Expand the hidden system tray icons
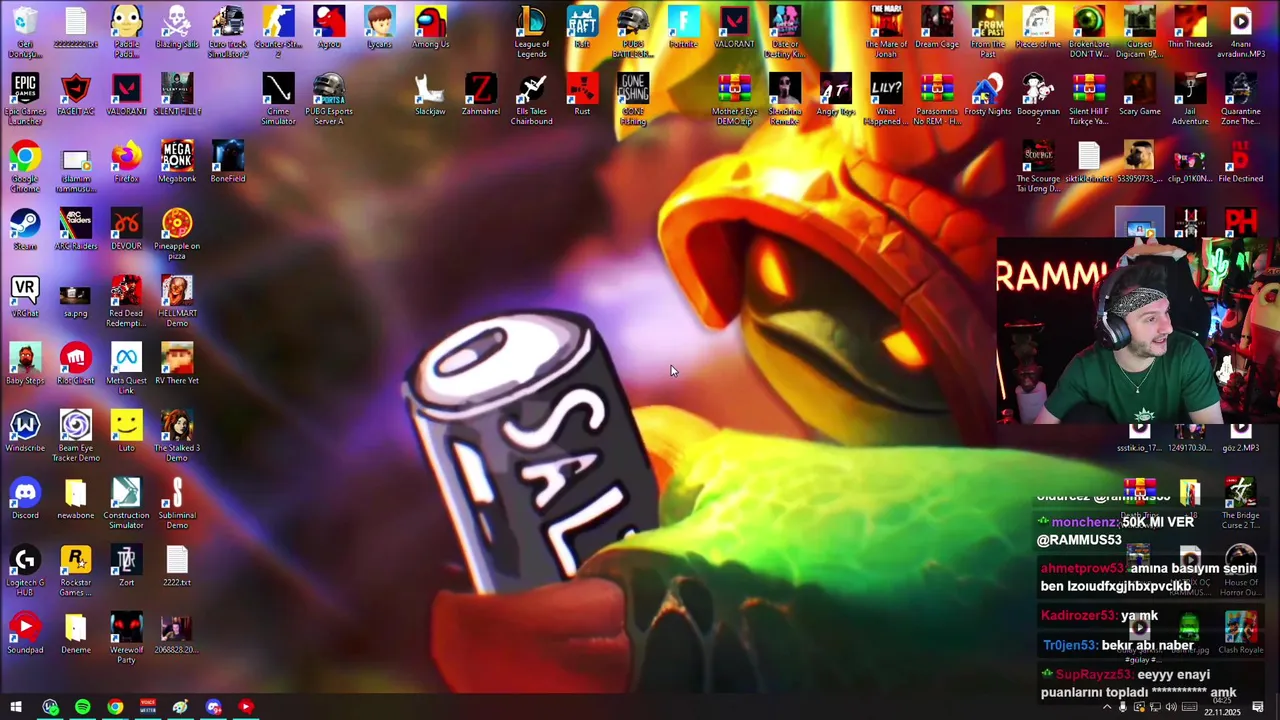Screen dimensions: 1280x720 (x=1106, y=708)
